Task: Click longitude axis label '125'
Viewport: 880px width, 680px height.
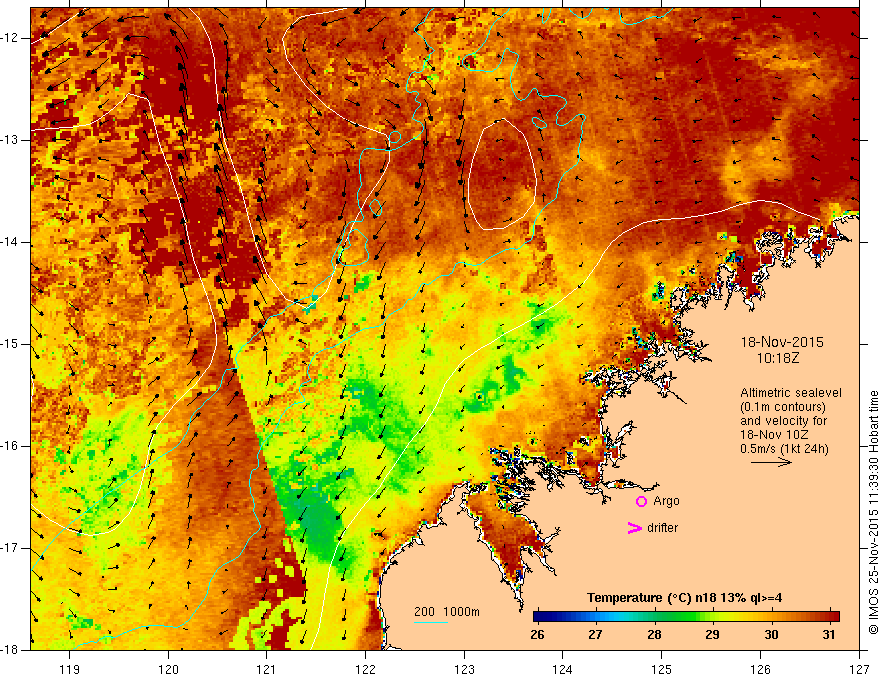Action: [x=662, y=669]
